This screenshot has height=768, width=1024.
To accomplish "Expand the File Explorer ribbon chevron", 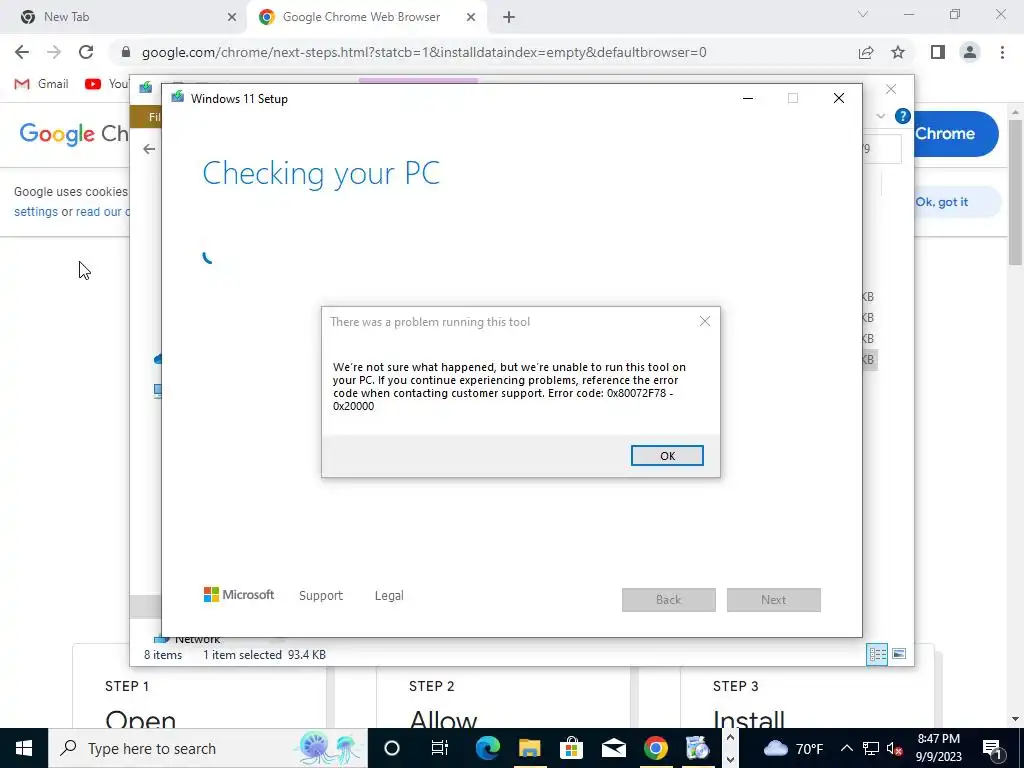I will 880,116.
